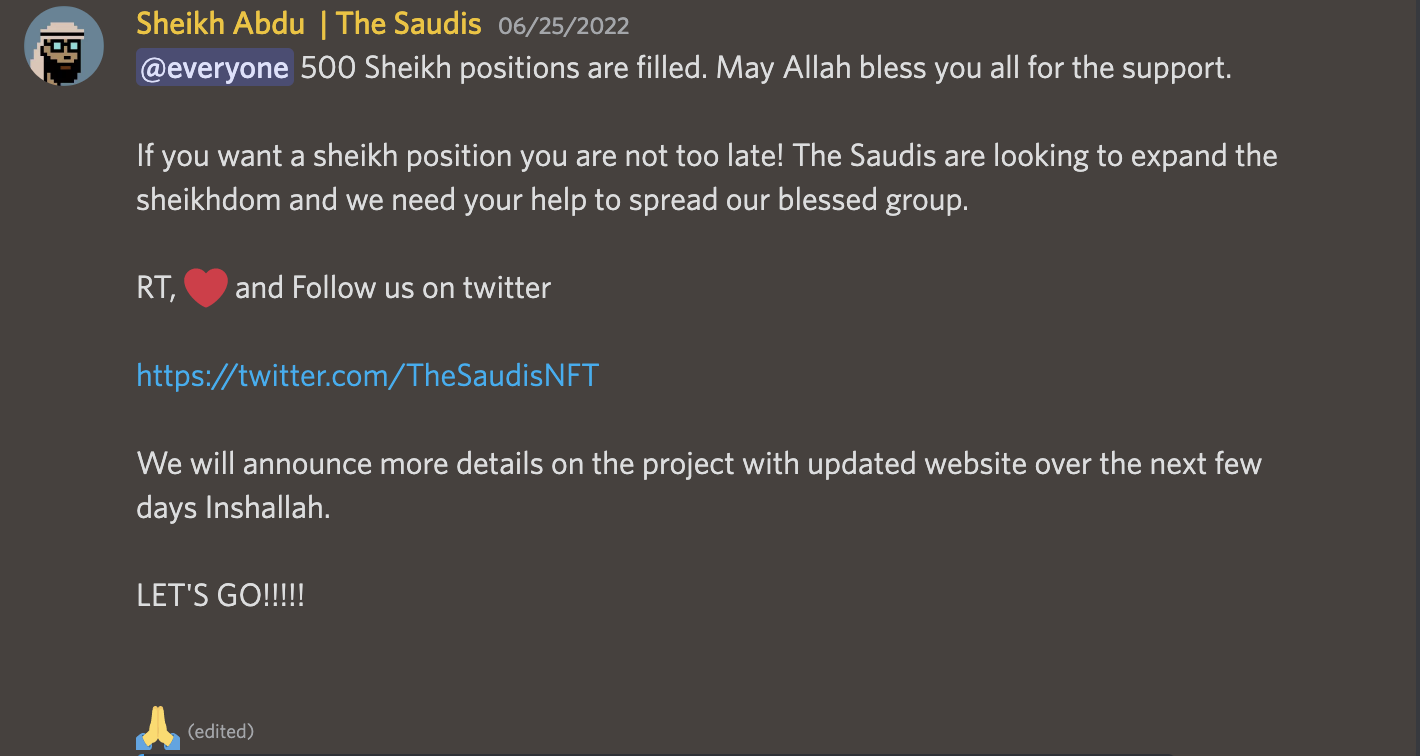Click the "RT," text before the heart
The height and width of the screenshot is (756, 1420).
coord(157,289)
